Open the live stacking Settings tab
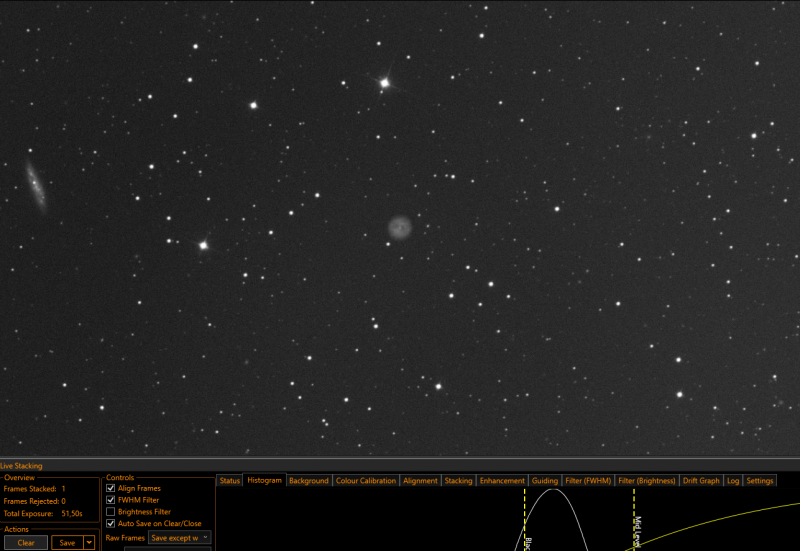The height and width of the screenshot is (551, 800). [760, 481]
